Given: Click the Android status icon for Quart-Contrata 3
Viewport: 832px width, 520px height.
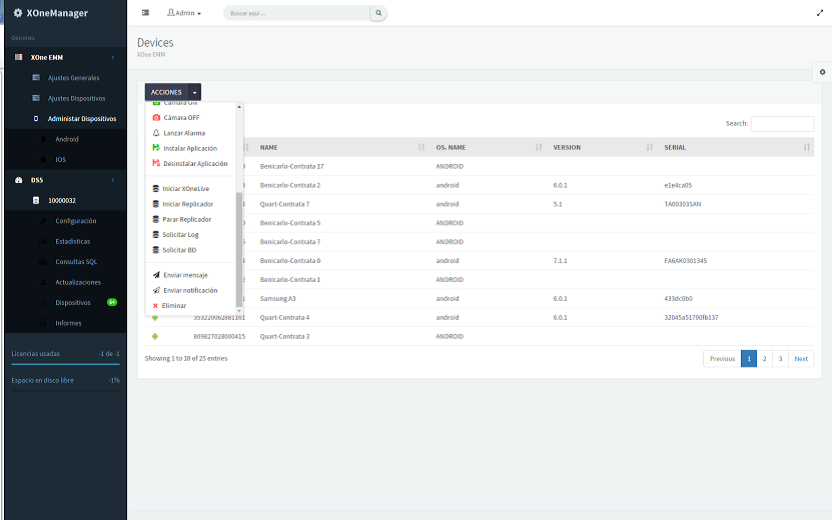Looking at the screenshot, I should click(155, 336).
